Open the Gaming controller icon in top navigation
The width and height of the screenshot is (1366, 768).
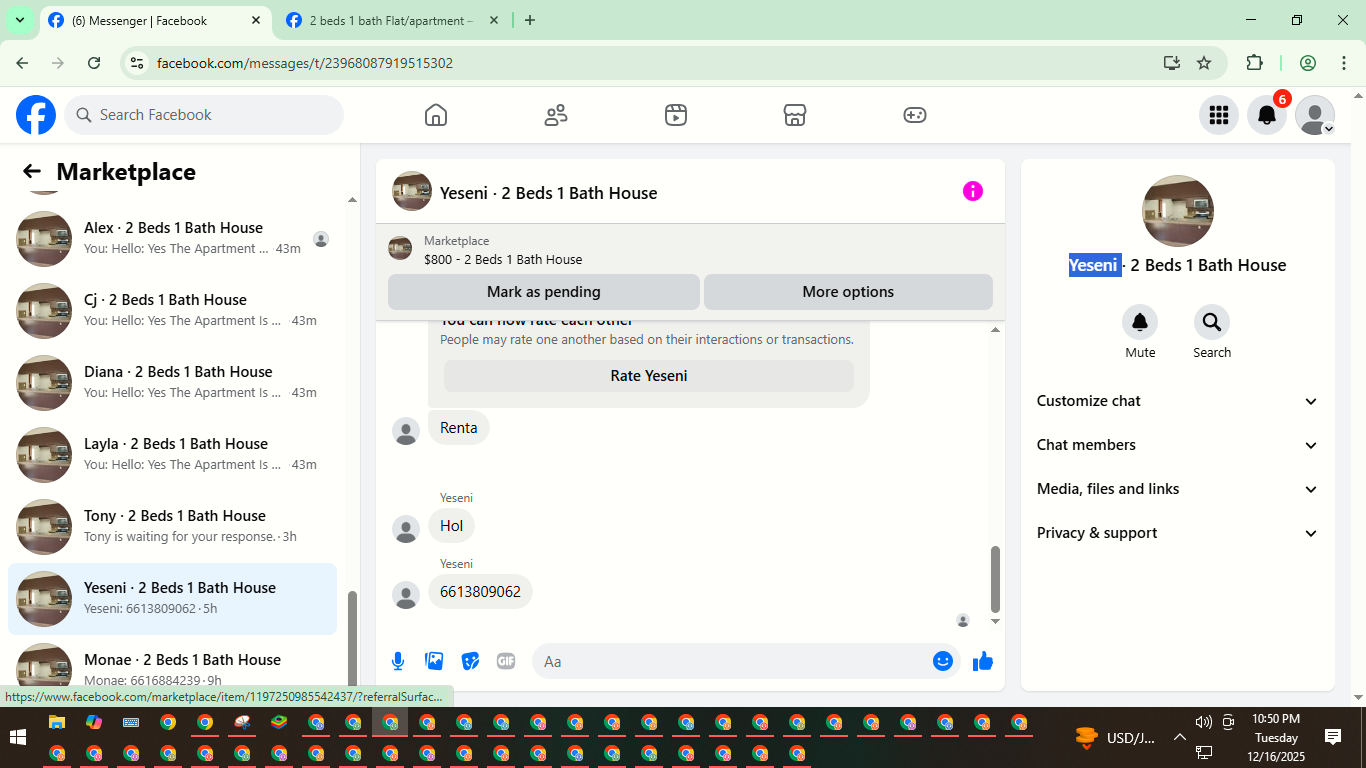pyautogui.click(x=915, y=115)
